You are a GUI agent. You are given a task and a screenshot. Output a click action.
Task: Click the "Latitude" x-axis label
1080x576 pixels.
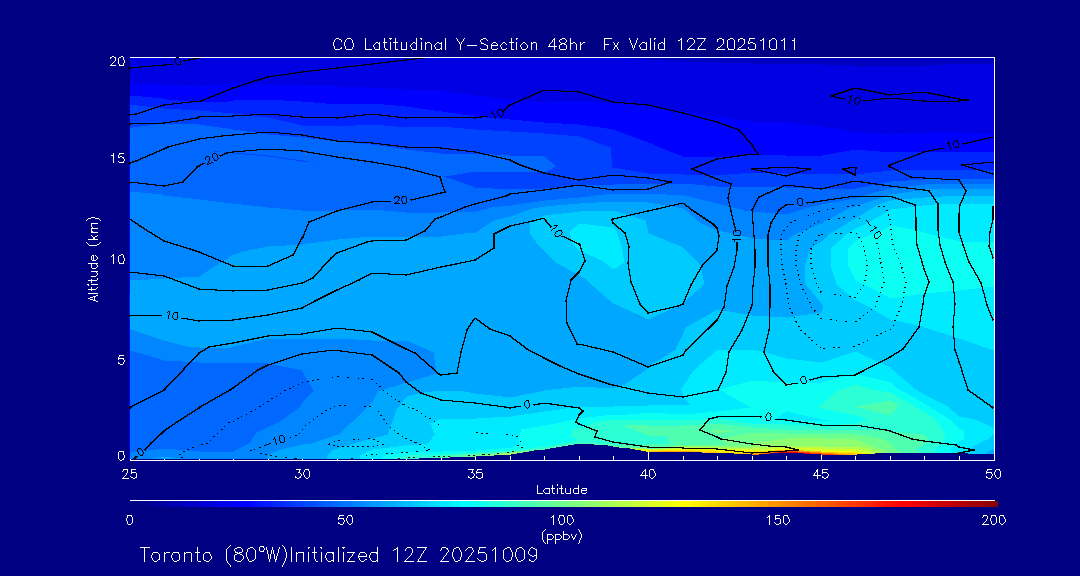pos(561,489)
